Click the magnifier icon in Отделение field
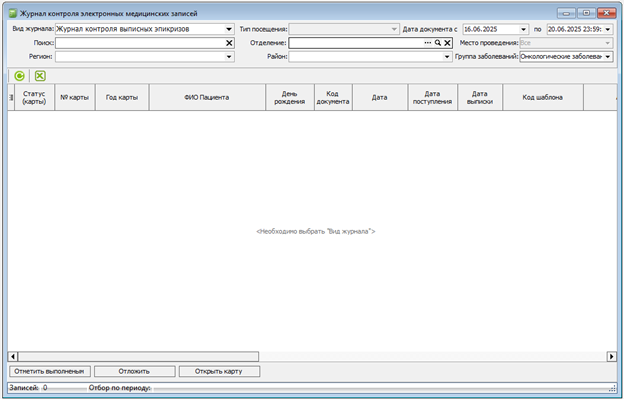 pos(438,43)
